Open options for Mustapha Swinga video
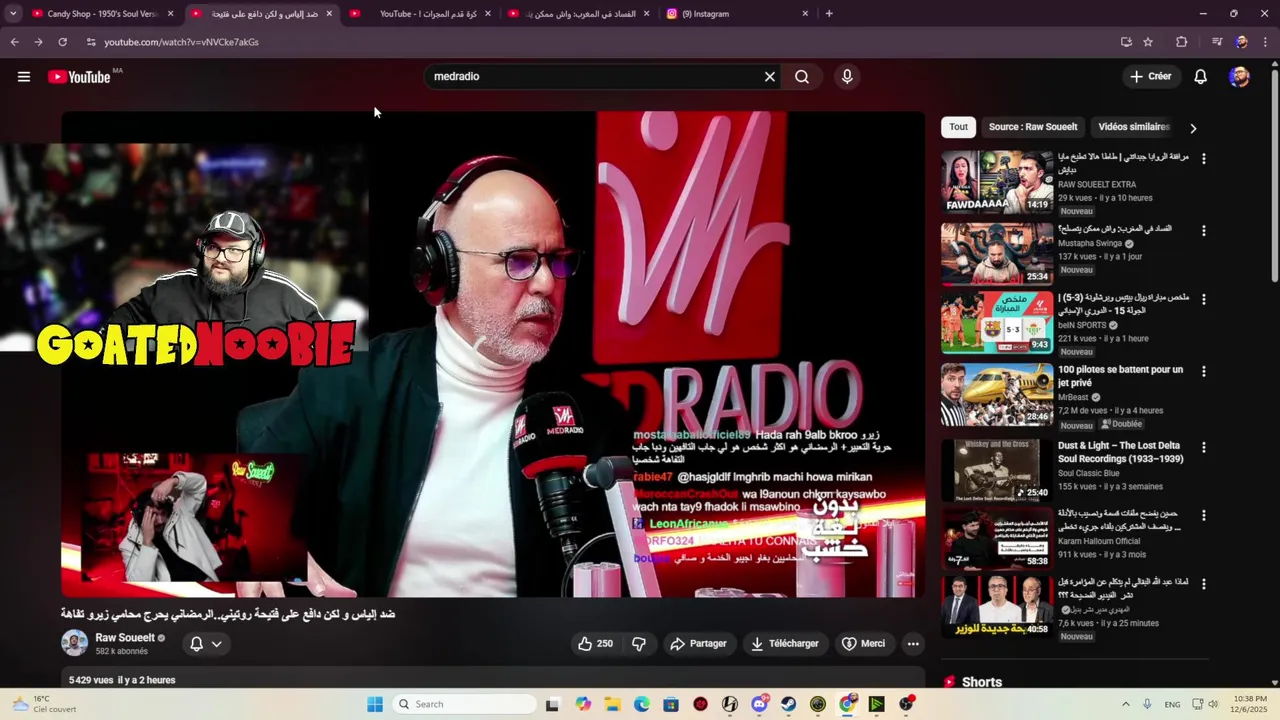 1204,231
